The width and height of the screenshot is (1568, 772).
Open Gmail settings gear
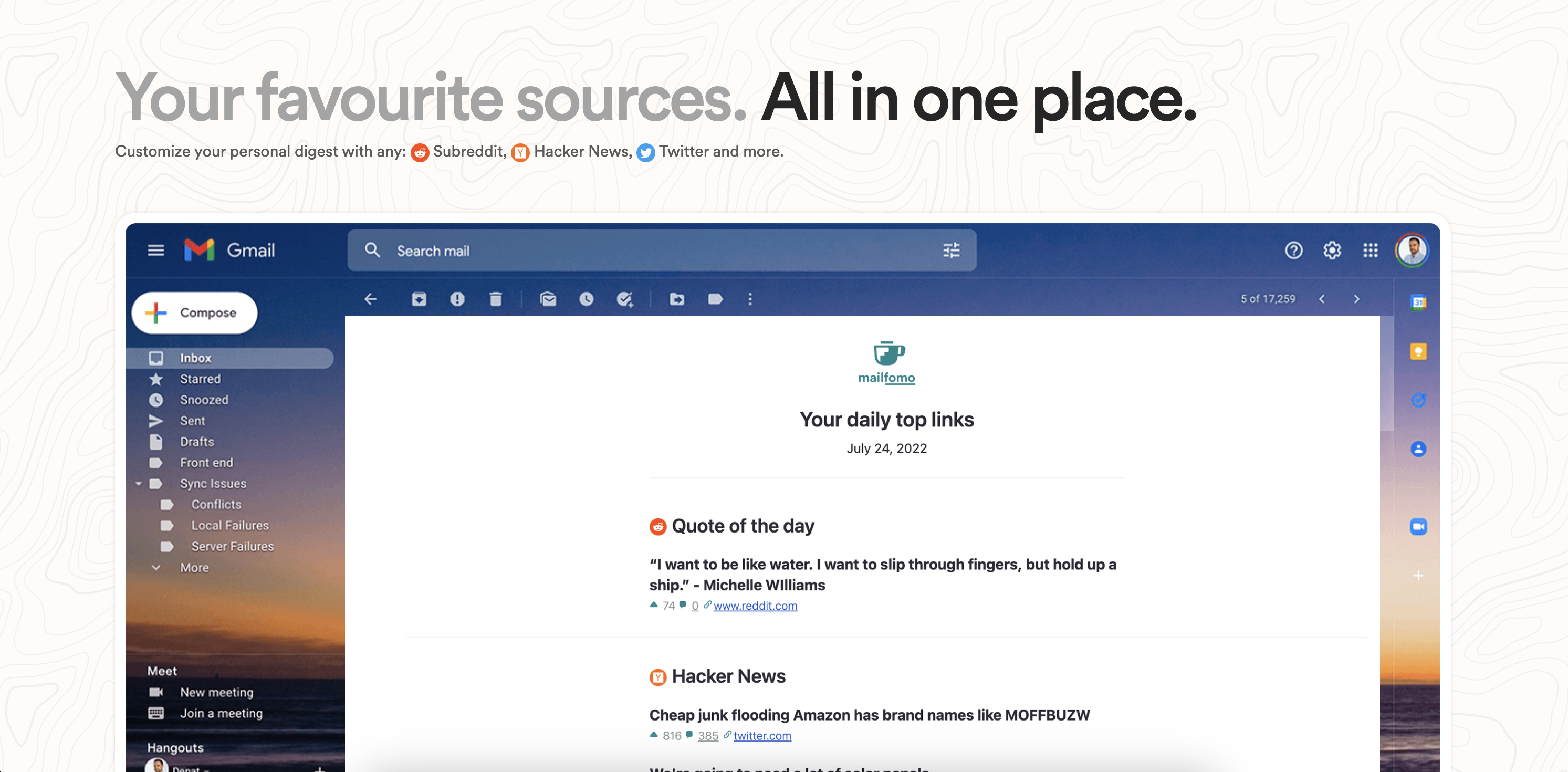pyautogui.click(x=1332, y=250)
